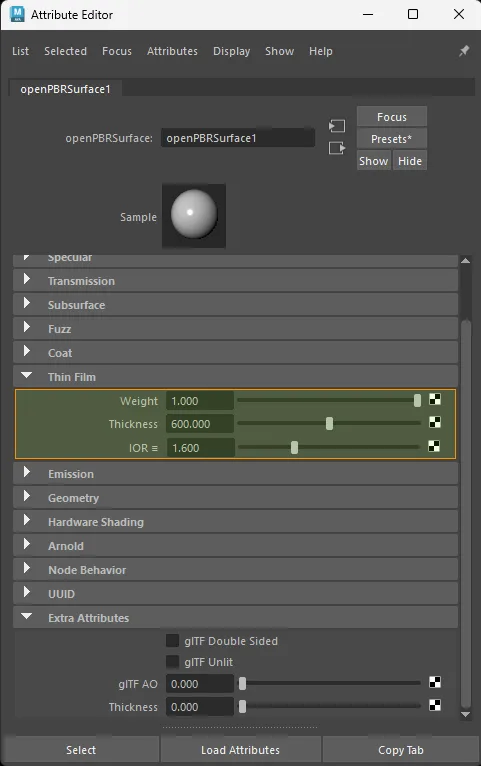Viewport: 481px width, 766px height.
Task: Click checker map icon next to Thin Film Thickness
Action: [435, 423]
